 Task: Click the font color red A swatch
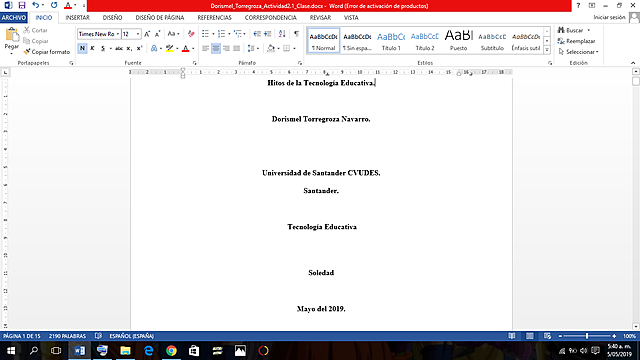pos(186,48)
